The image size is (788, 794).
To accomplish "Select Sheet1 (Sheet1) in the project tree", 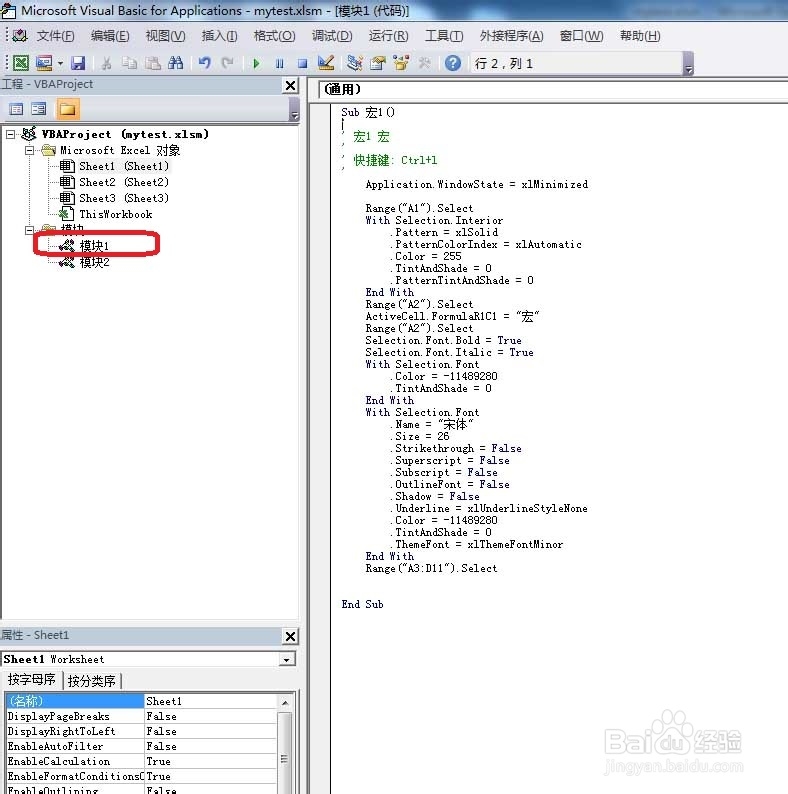I will [x=124, y=166].
